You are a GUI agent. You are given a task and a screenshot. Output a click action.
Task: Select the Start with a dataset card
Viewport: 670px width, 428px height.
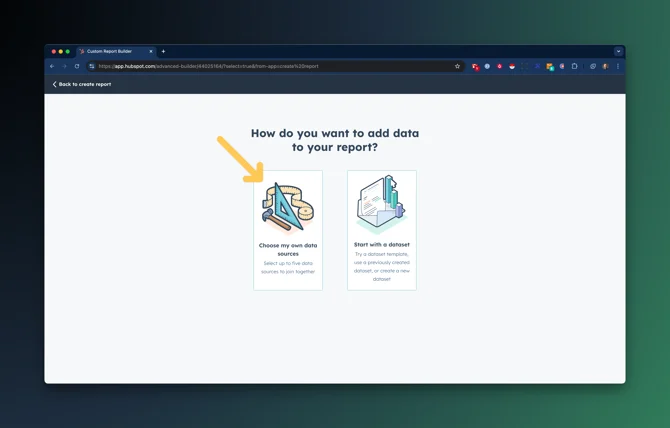[382, 231]
